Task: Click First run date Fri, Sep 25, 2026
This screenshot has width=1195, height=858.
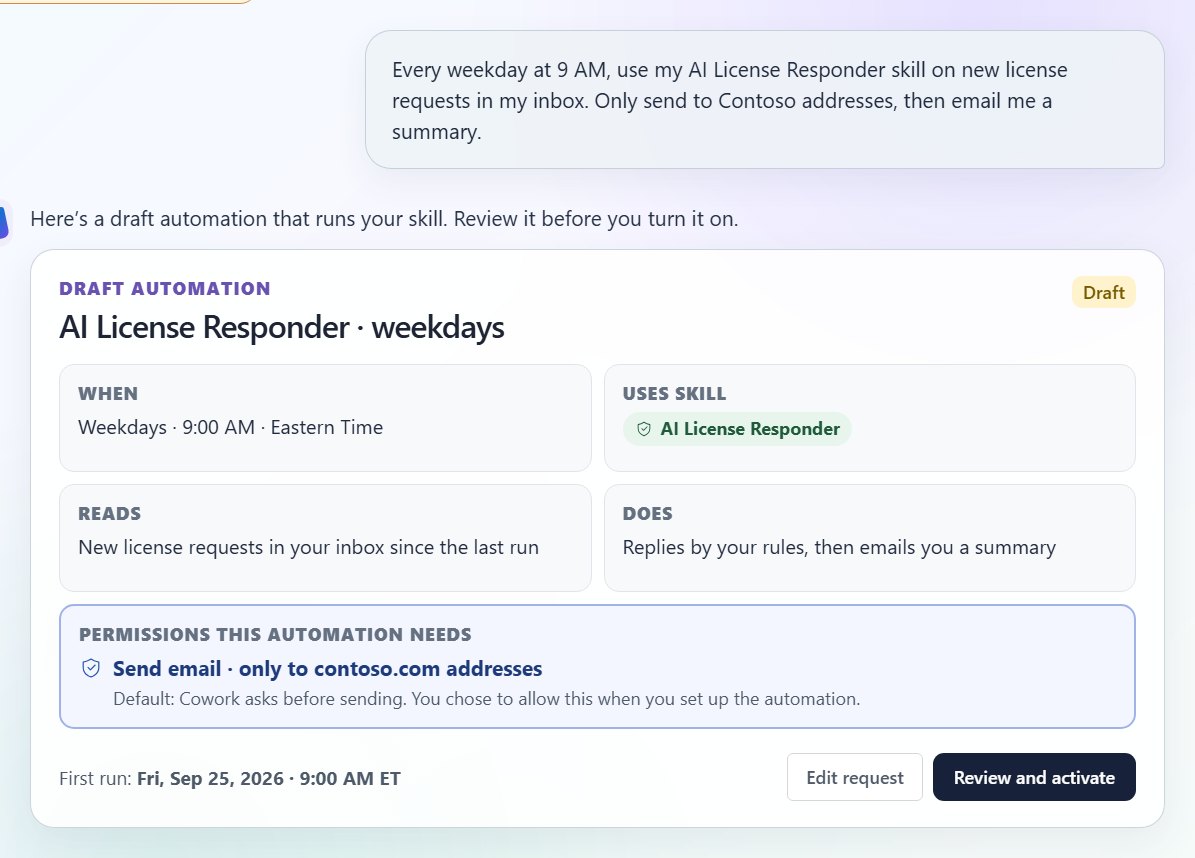Action: [x=268, y=779]
